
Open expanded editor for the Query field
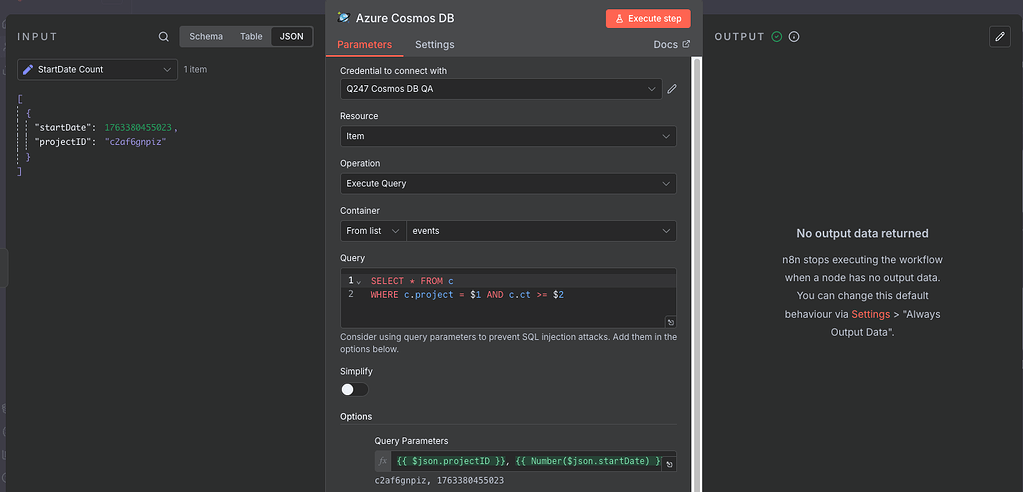click(670, 322)
